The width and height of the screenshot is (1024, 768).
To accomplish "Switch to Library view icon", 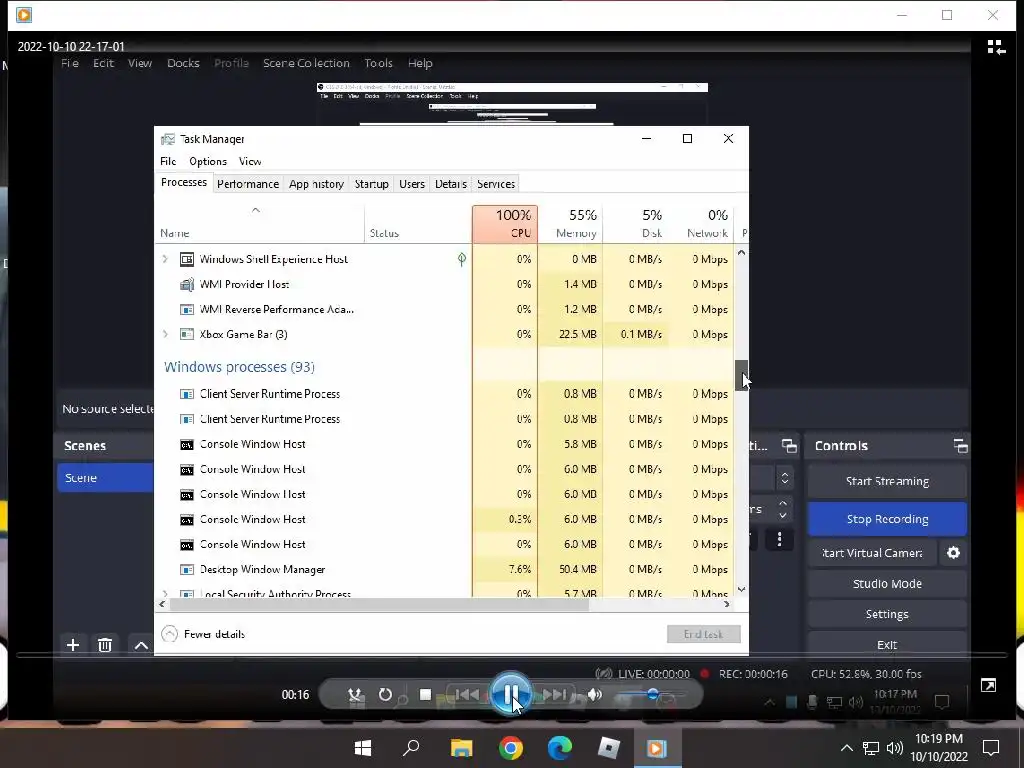I will 996,47.
